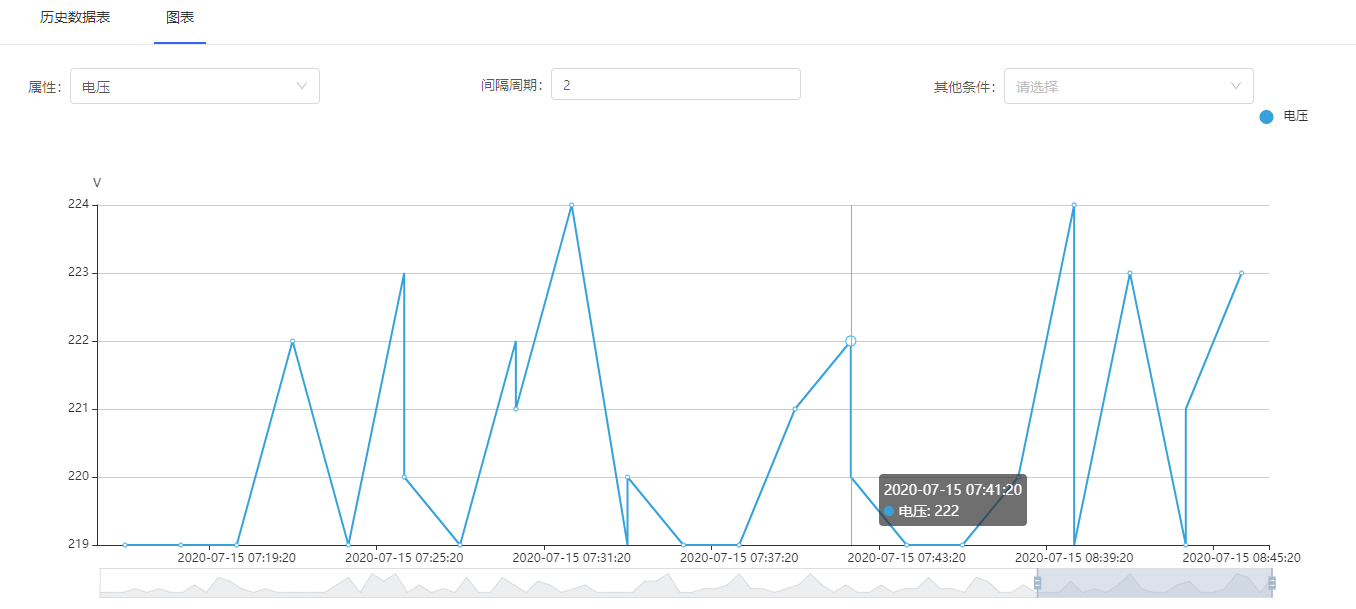The image size is (1356, 609).
Task: Click the 属性 field label
Action: click(x=45, y=87)
